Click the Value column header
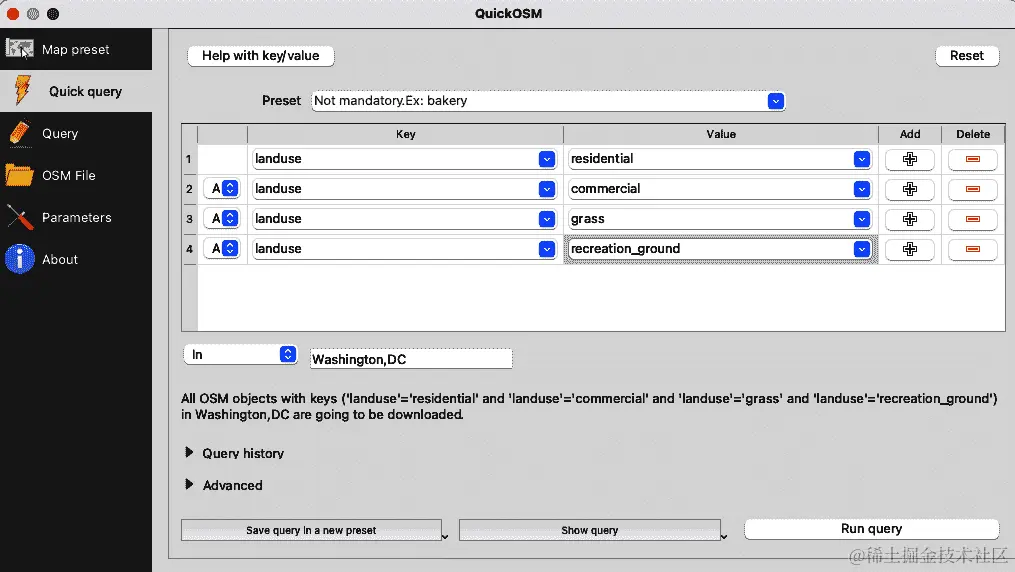Viewport: 1015px width, 572px height. tap(720, 134)
